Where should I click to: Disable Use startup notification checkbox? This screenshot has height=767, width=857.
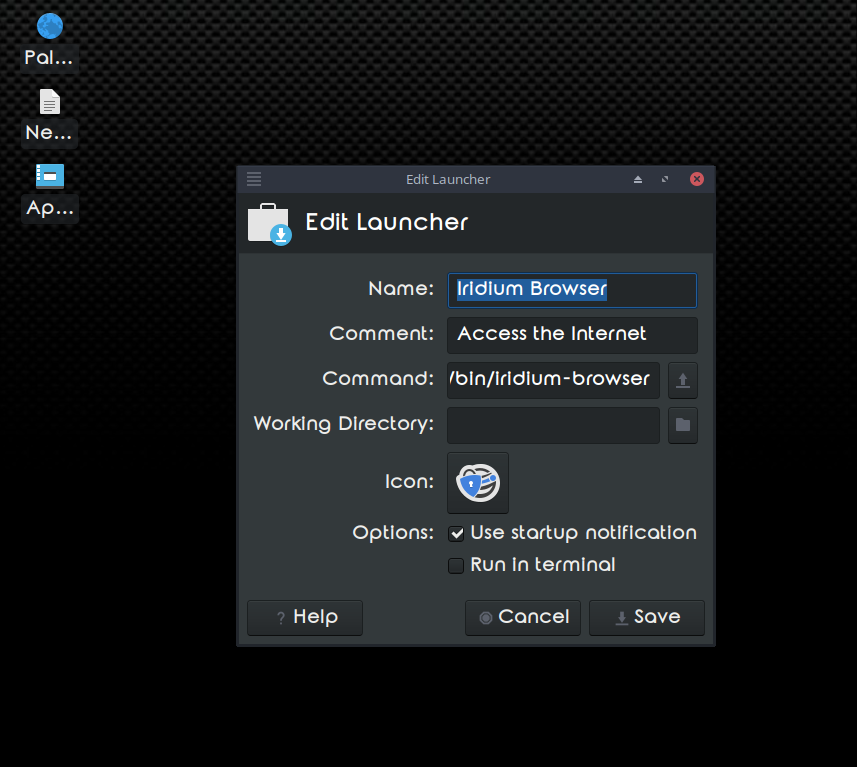[x=456, y=534]
